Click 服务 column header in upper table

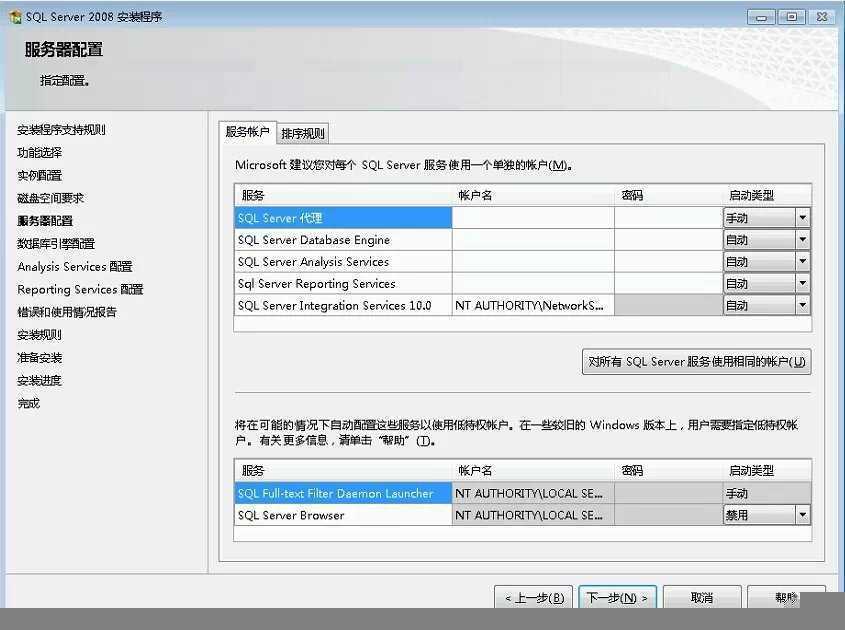click(x=343, y=195)
